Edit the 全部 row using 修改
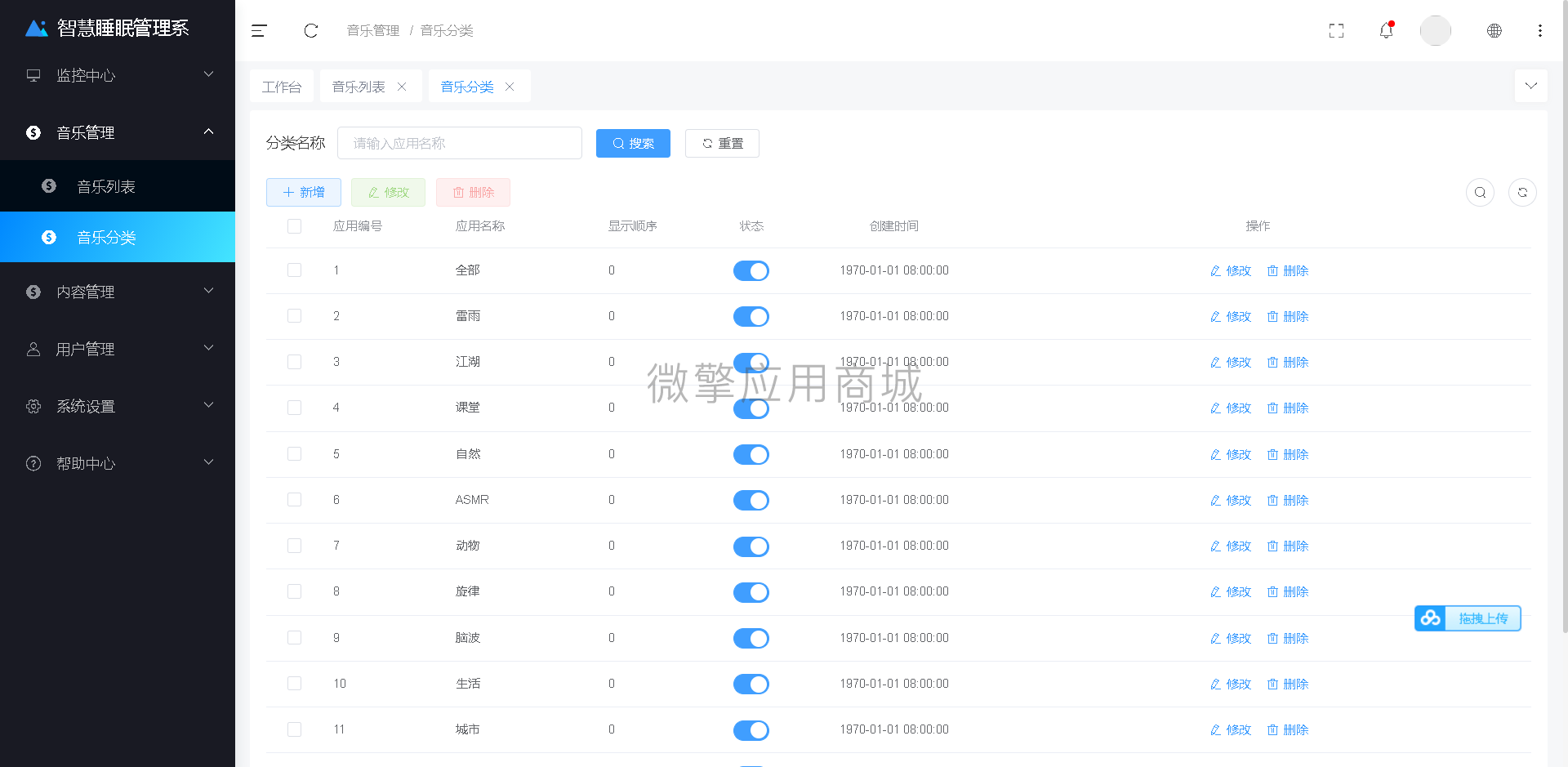Screen dimensions: 1568x767 tap(1231, 271)
